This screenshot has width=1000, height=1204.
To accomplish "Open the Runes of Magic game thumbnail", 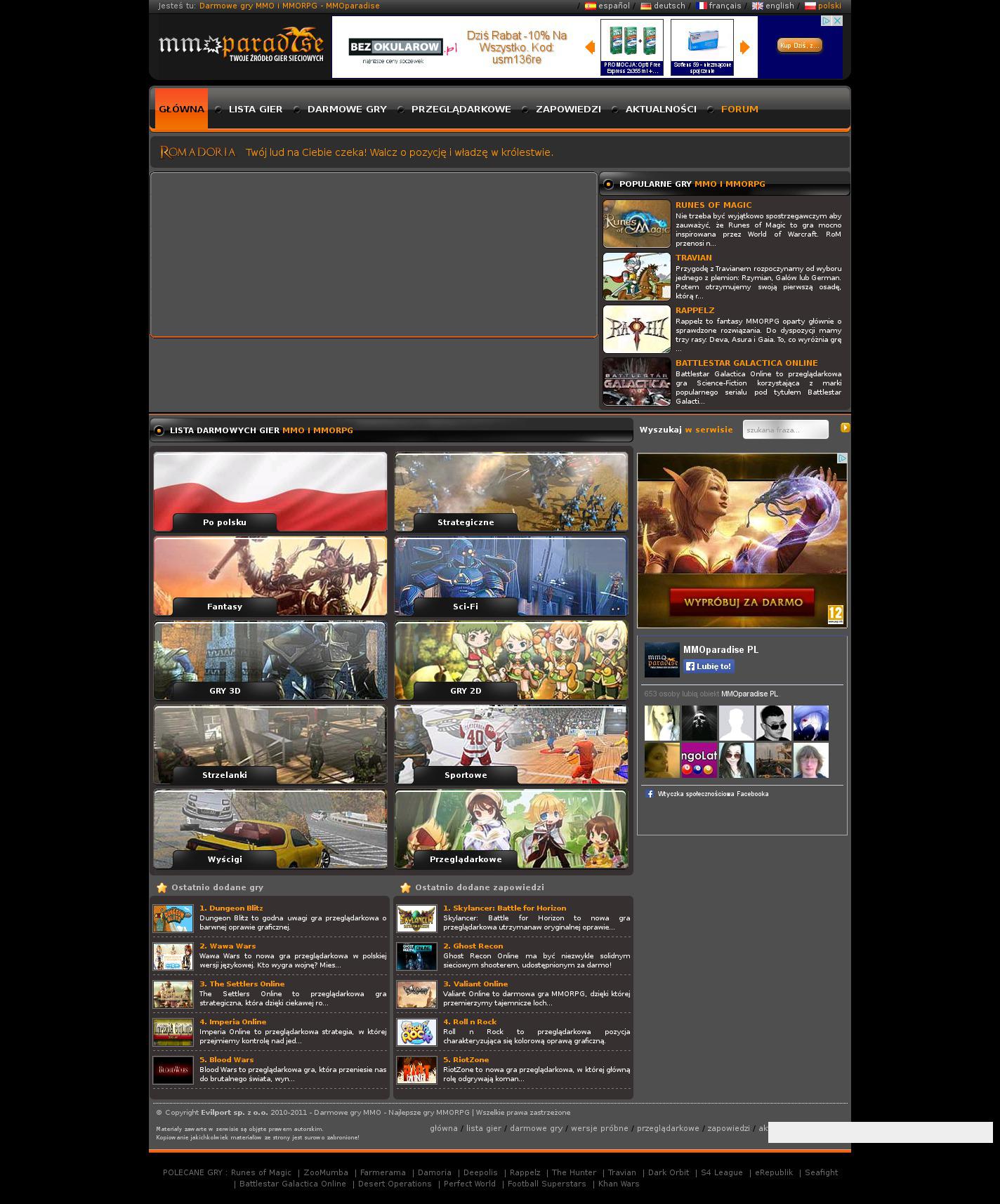I will (636, 224).
